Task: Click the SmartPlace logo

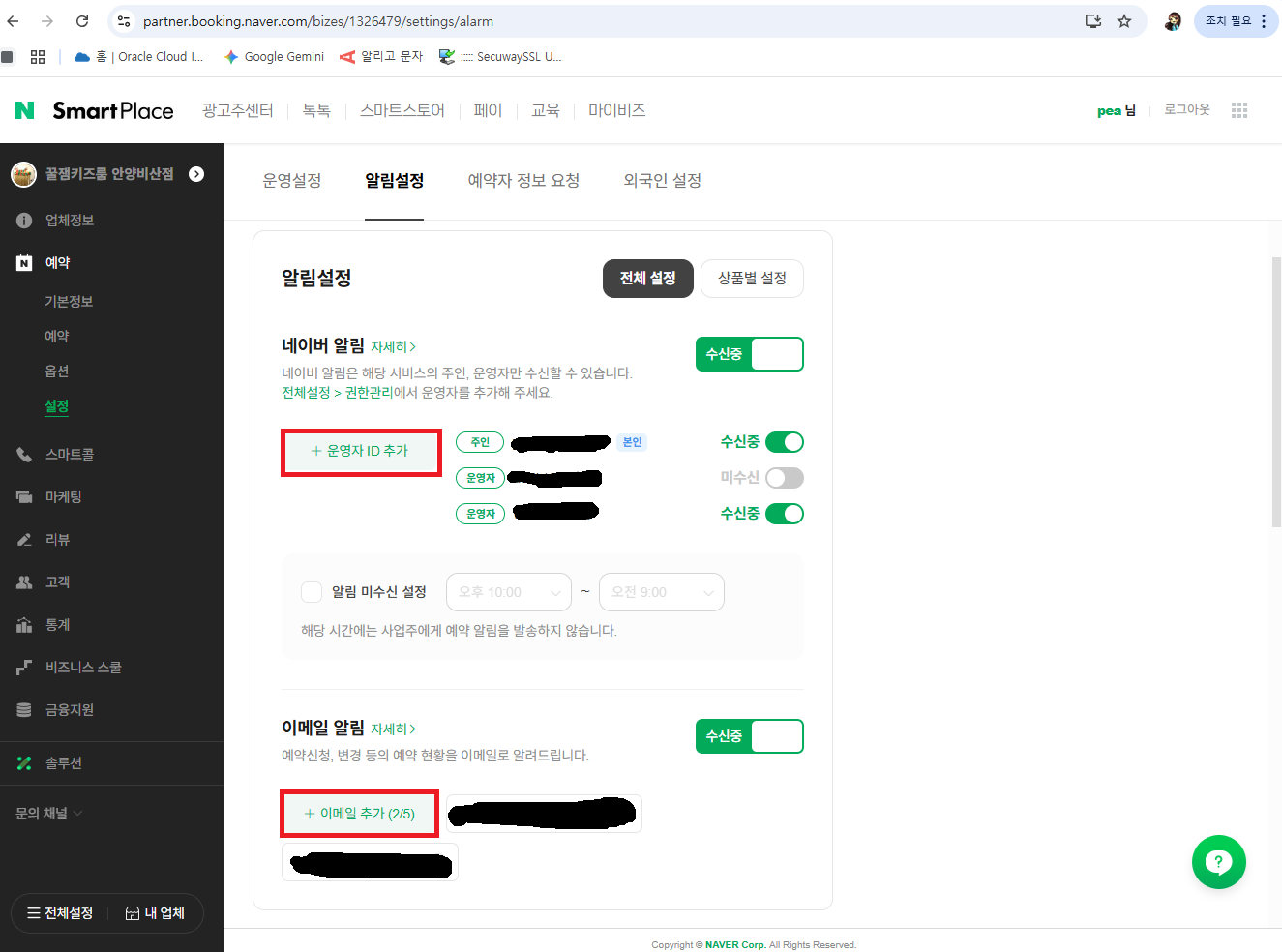Action: (x=94, y=110)
